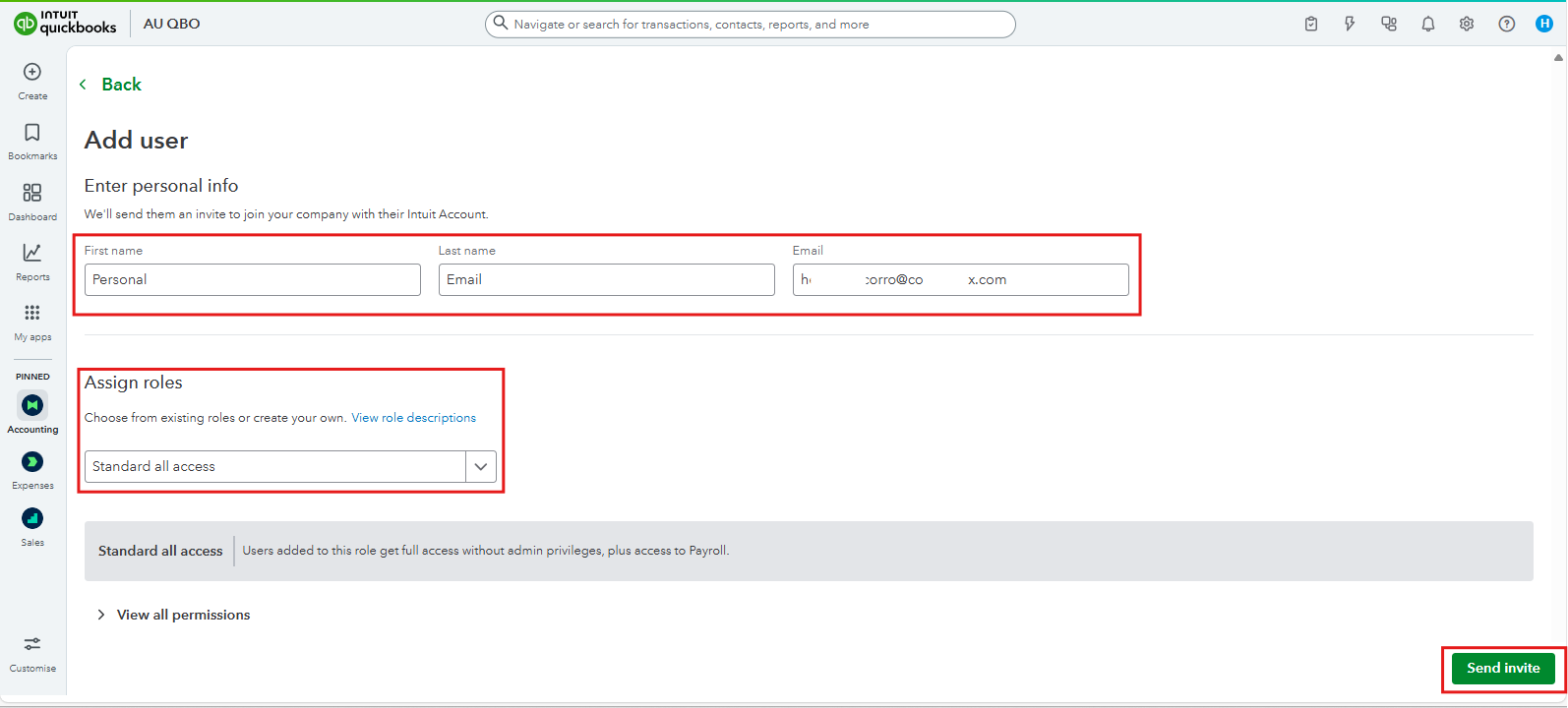Open pinned Sales icon
Viewport: 1568px width, 708px height.
pos(32,518)
